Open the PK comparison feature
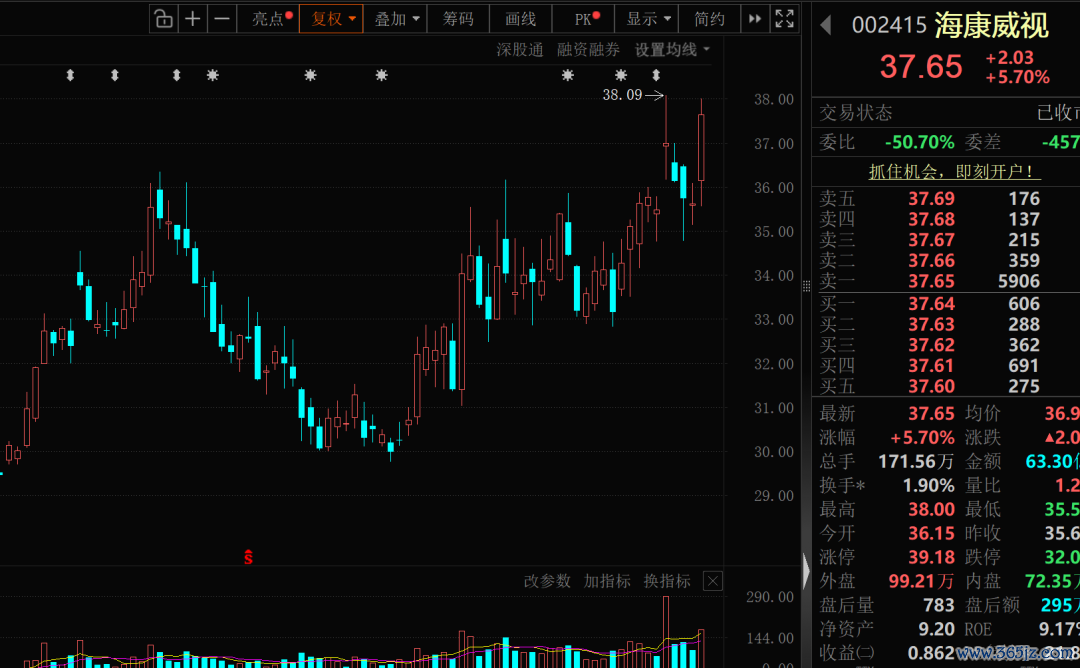1080x668 pixels. coord(583,19)
